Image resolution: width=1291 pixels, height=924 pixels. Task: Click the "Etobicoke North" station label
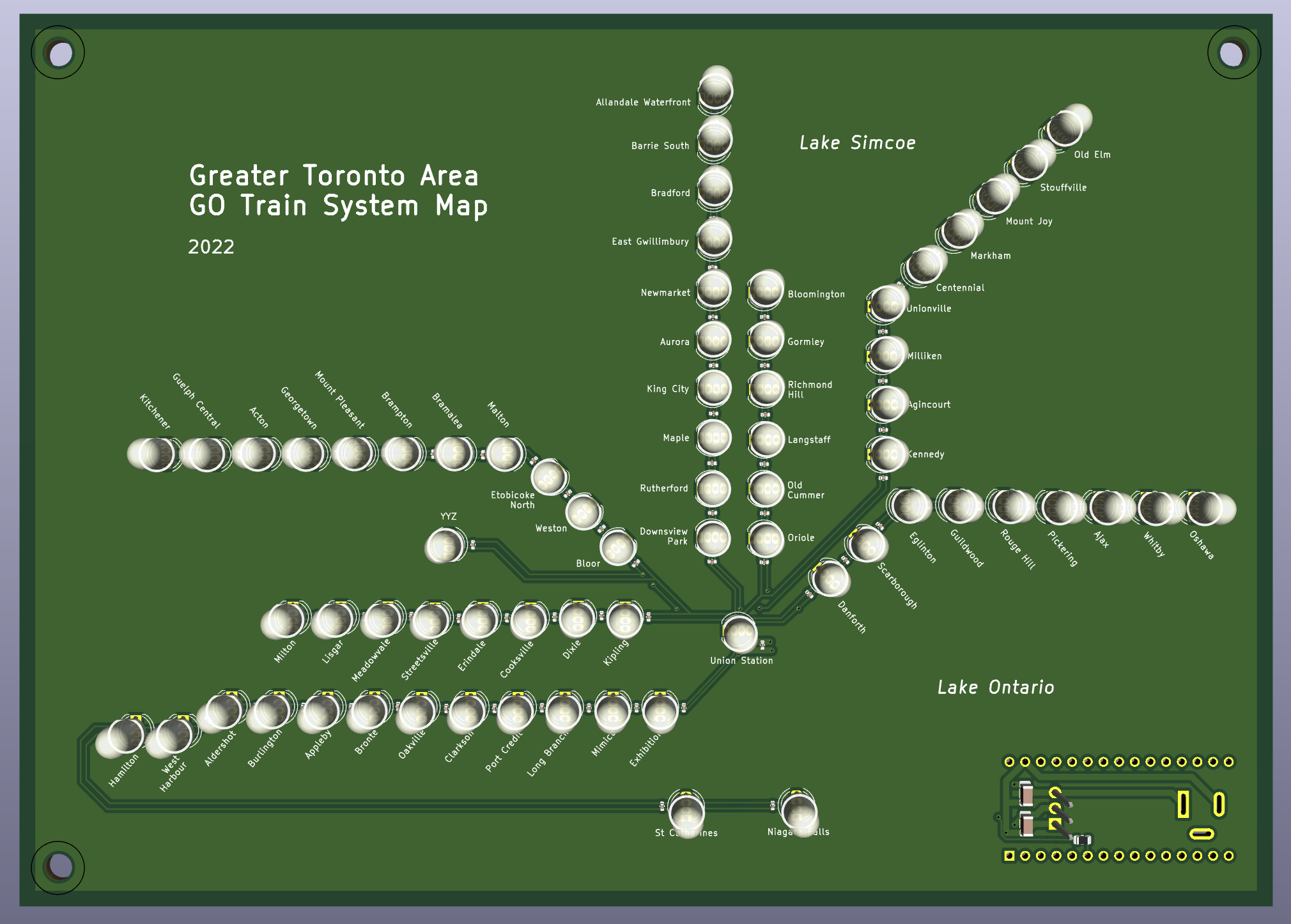(x=513, y=500)
